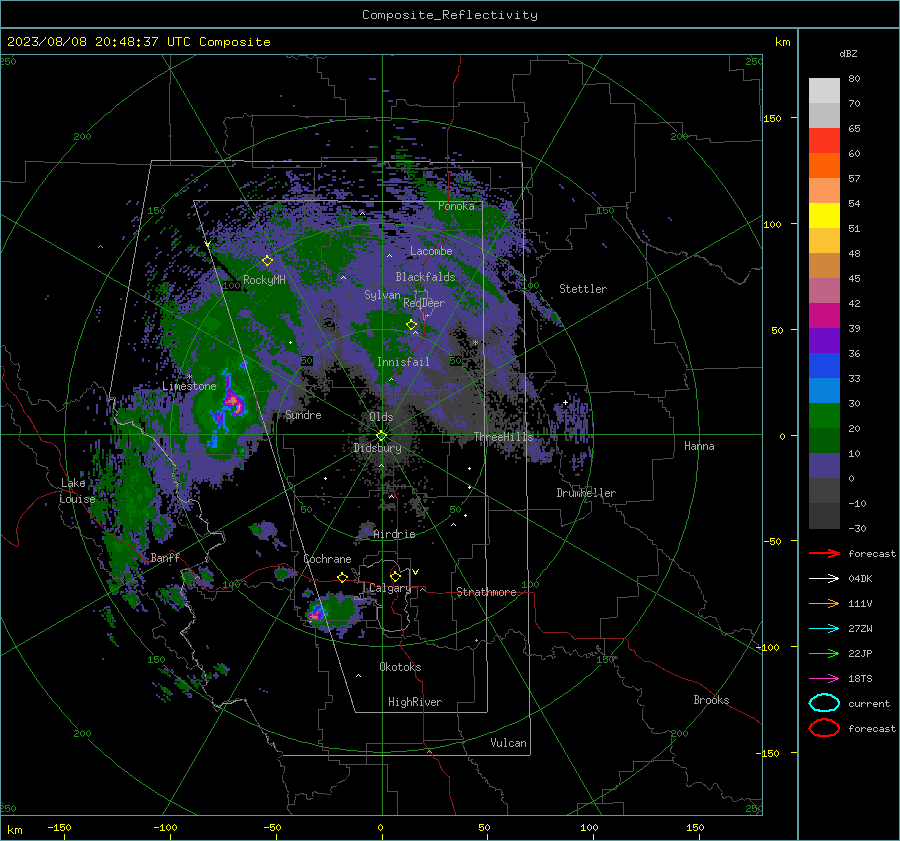
Task: Click the white 04DK arrow icon
Action: 824,579
